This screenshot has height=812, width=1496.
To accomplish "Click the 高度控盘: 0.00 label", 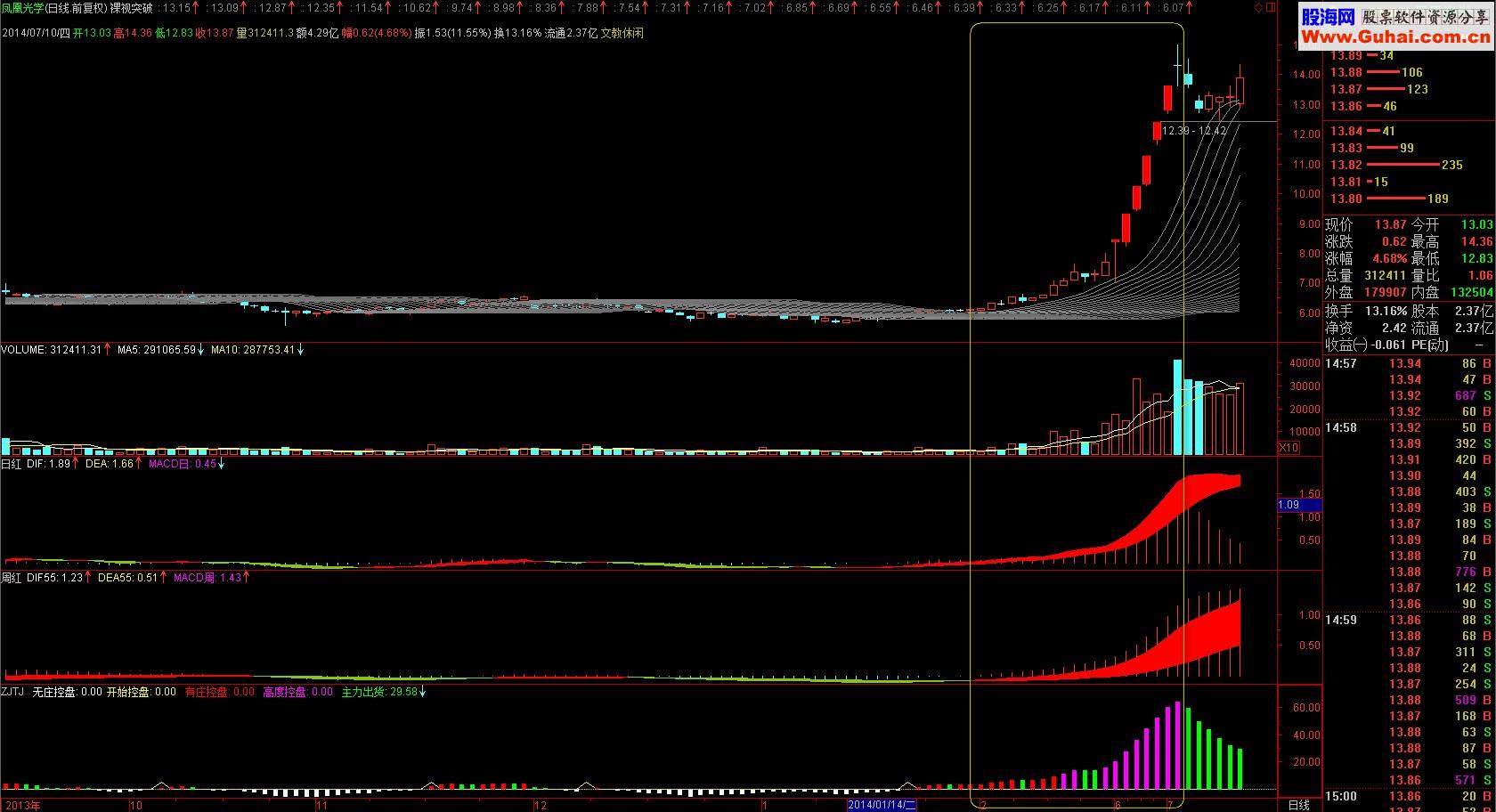I will [297, 692].
